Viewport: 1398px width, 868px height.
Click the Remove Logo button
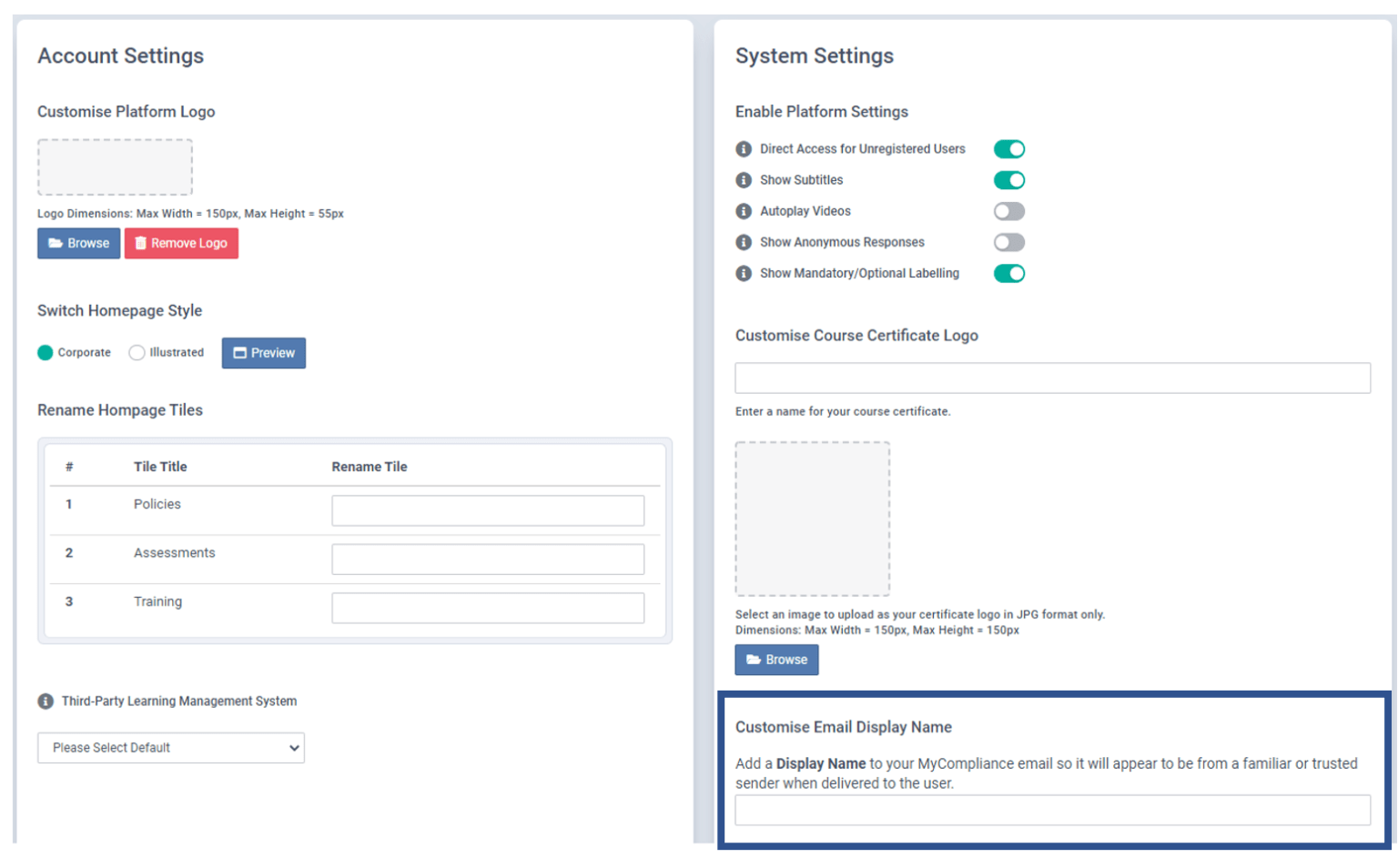(181, 243)
